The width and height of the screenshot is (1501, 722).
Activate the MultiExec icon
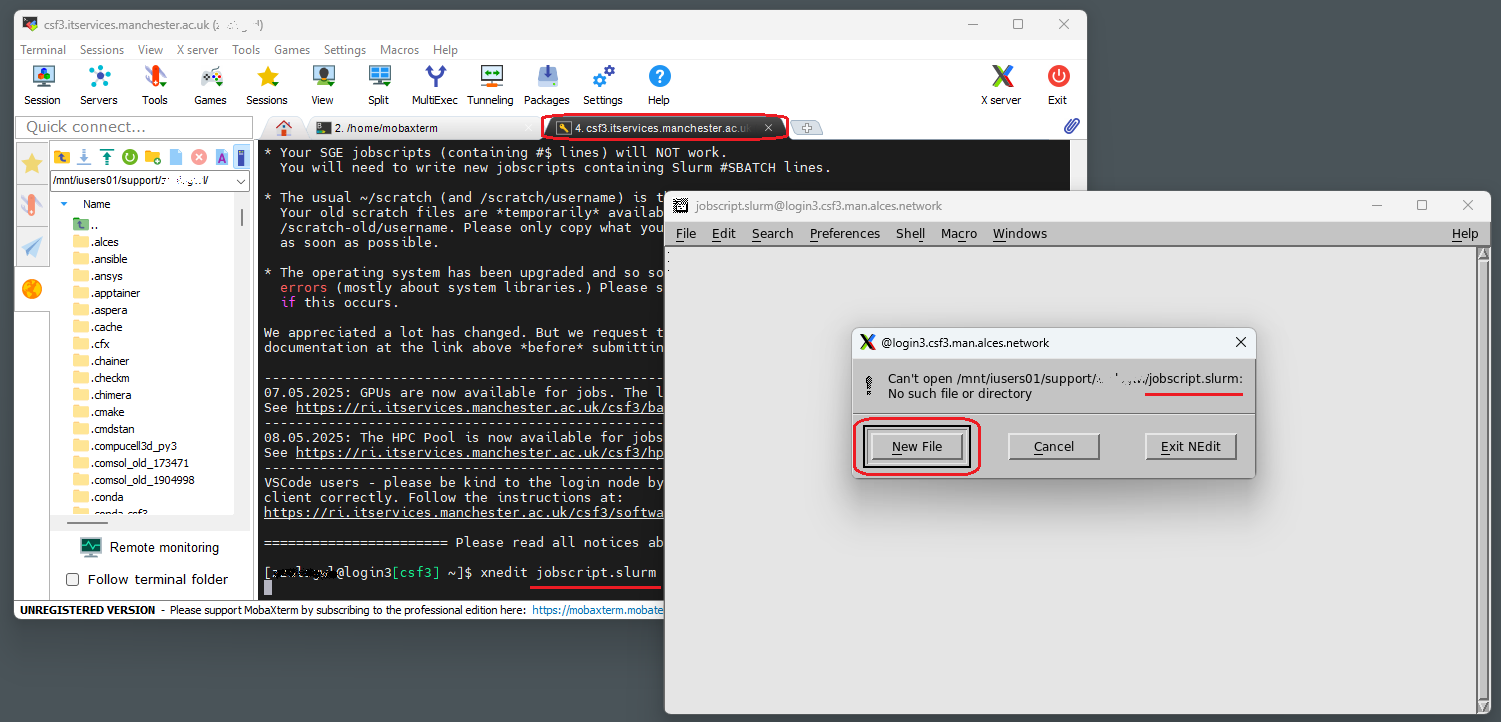pyautogui.click(x=435, y=85)
